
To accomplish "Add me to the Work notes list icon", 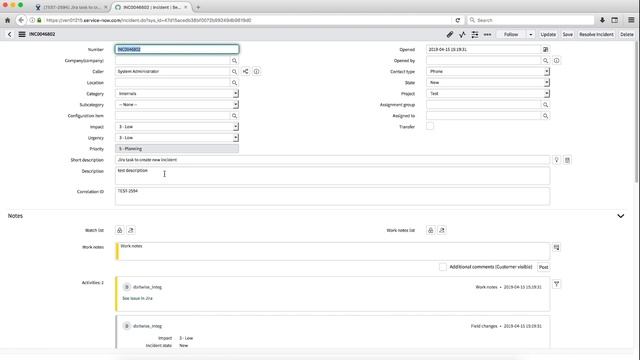I will tap(442, 230).
